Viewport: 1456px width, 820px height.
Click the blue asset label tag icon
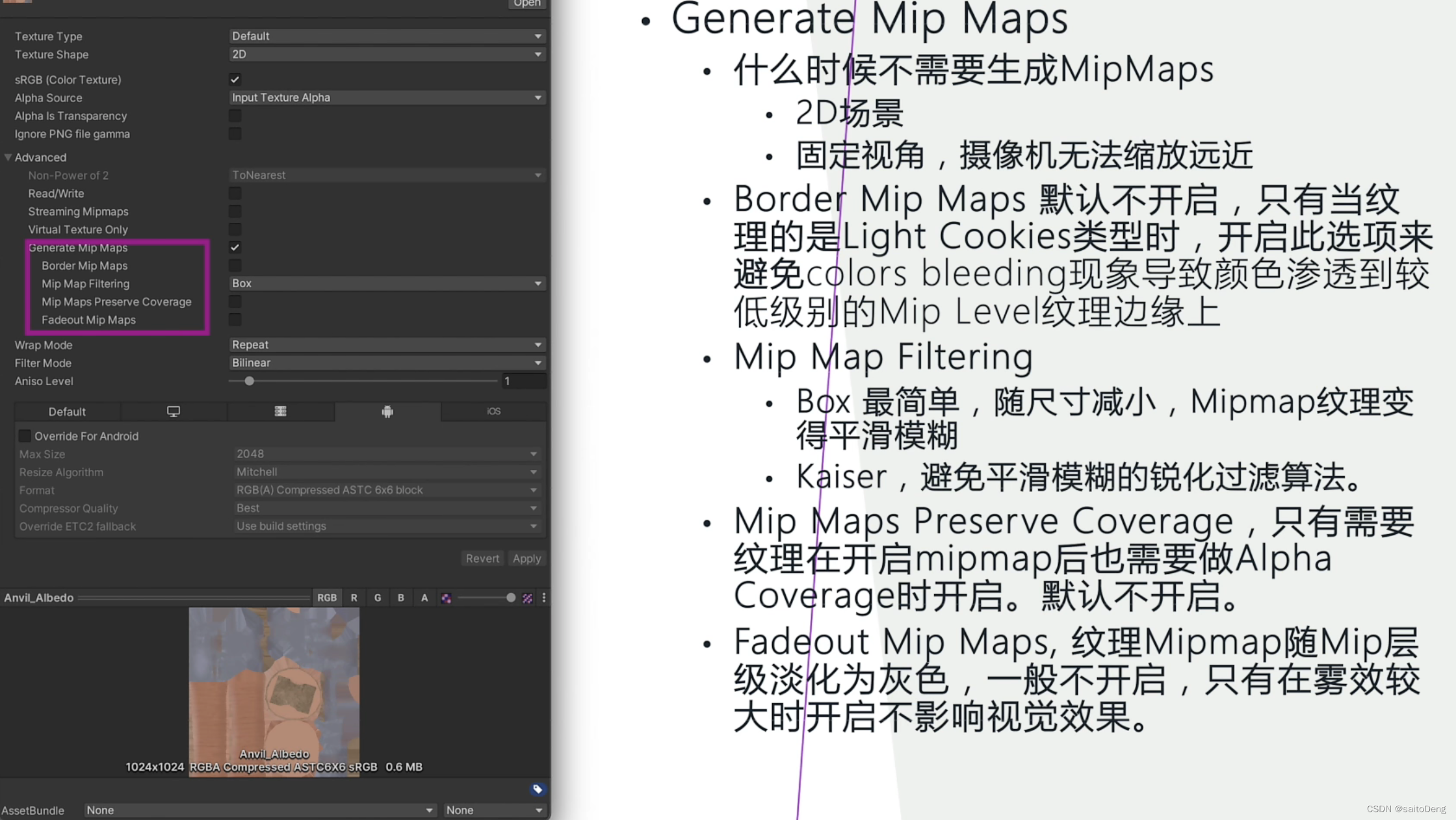(537, 789)
